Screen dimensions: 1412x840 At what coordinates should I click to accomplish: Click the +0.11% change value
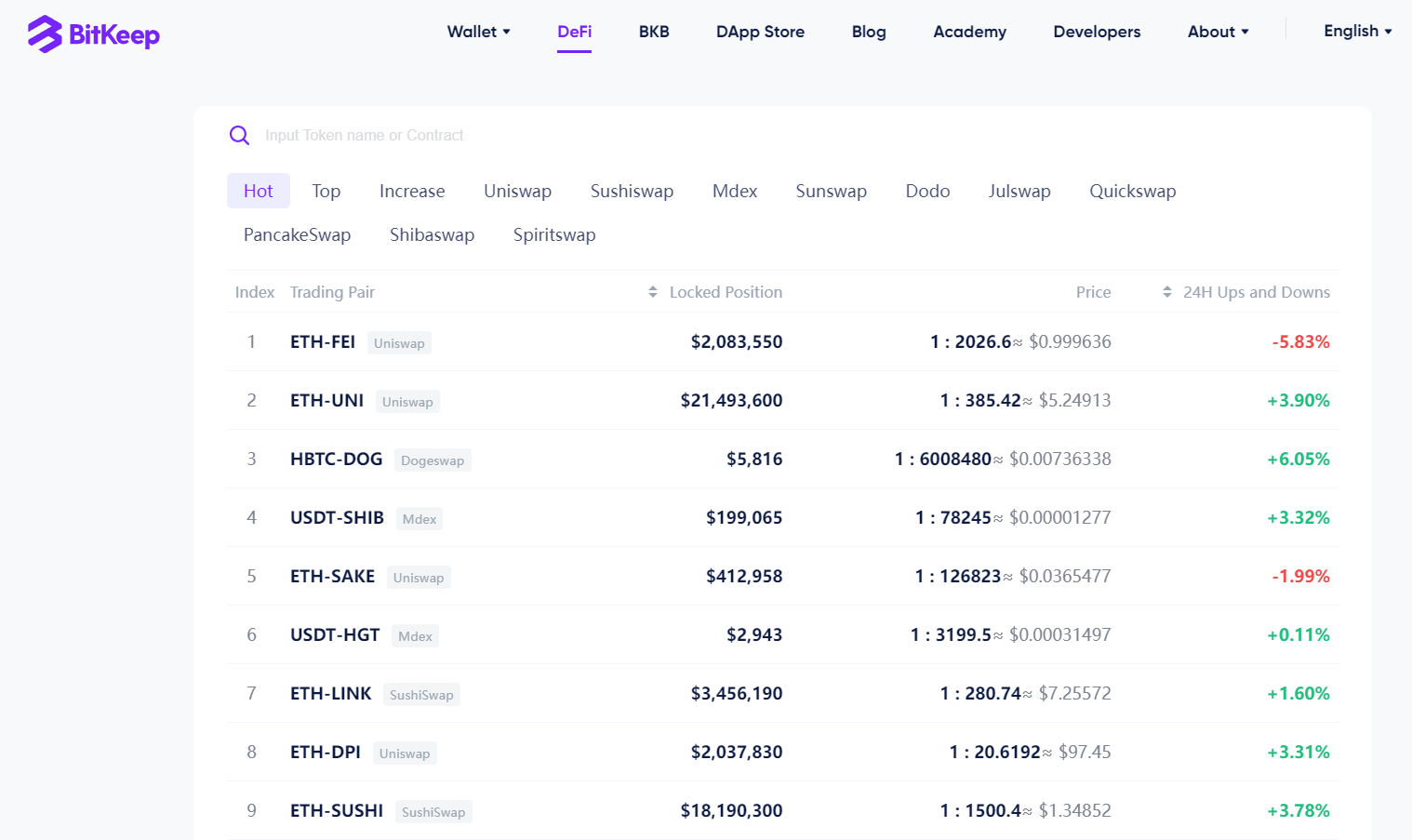[x=1299, y=634]
